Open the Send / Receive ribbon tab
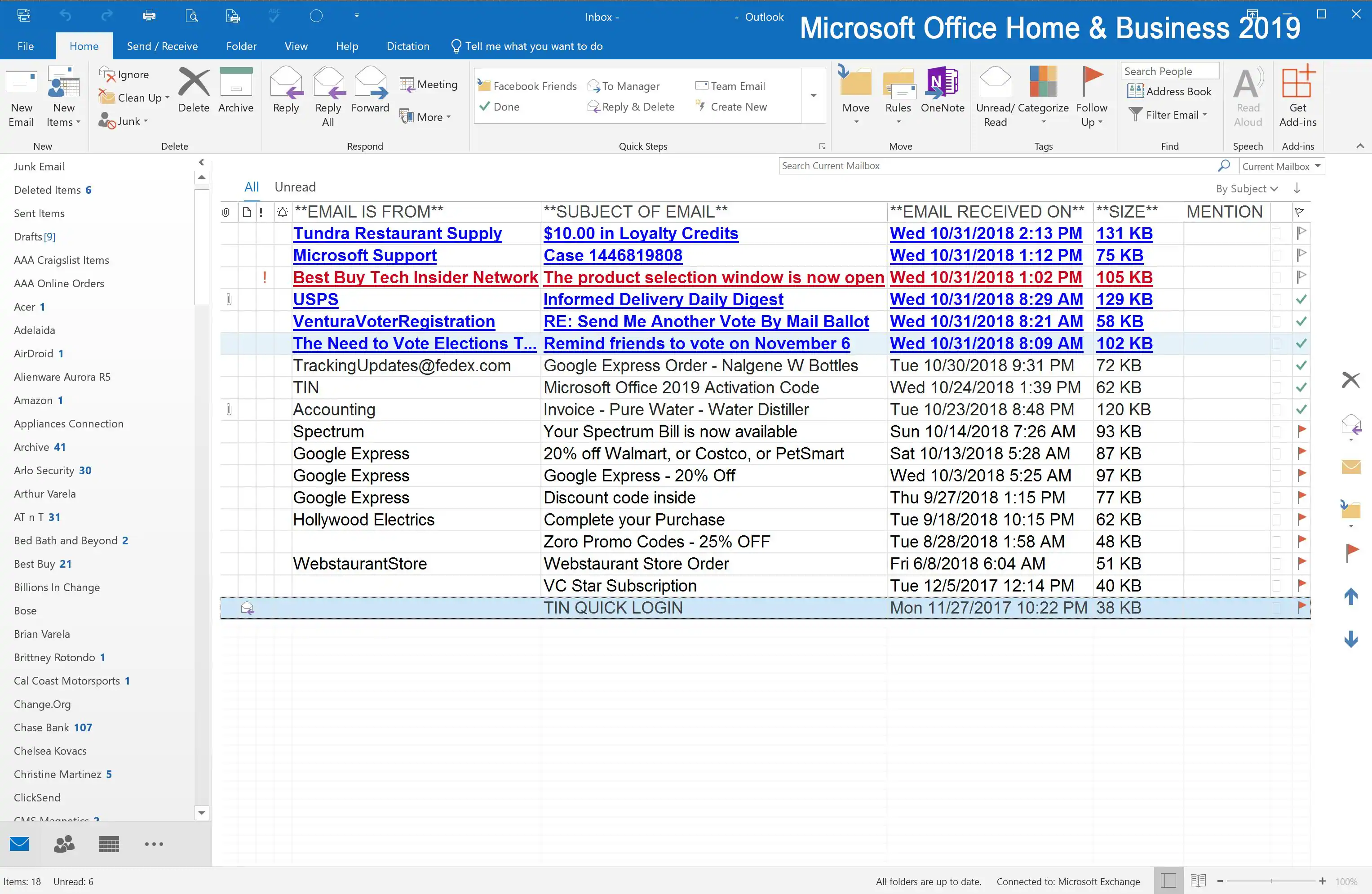 point(162,46)
